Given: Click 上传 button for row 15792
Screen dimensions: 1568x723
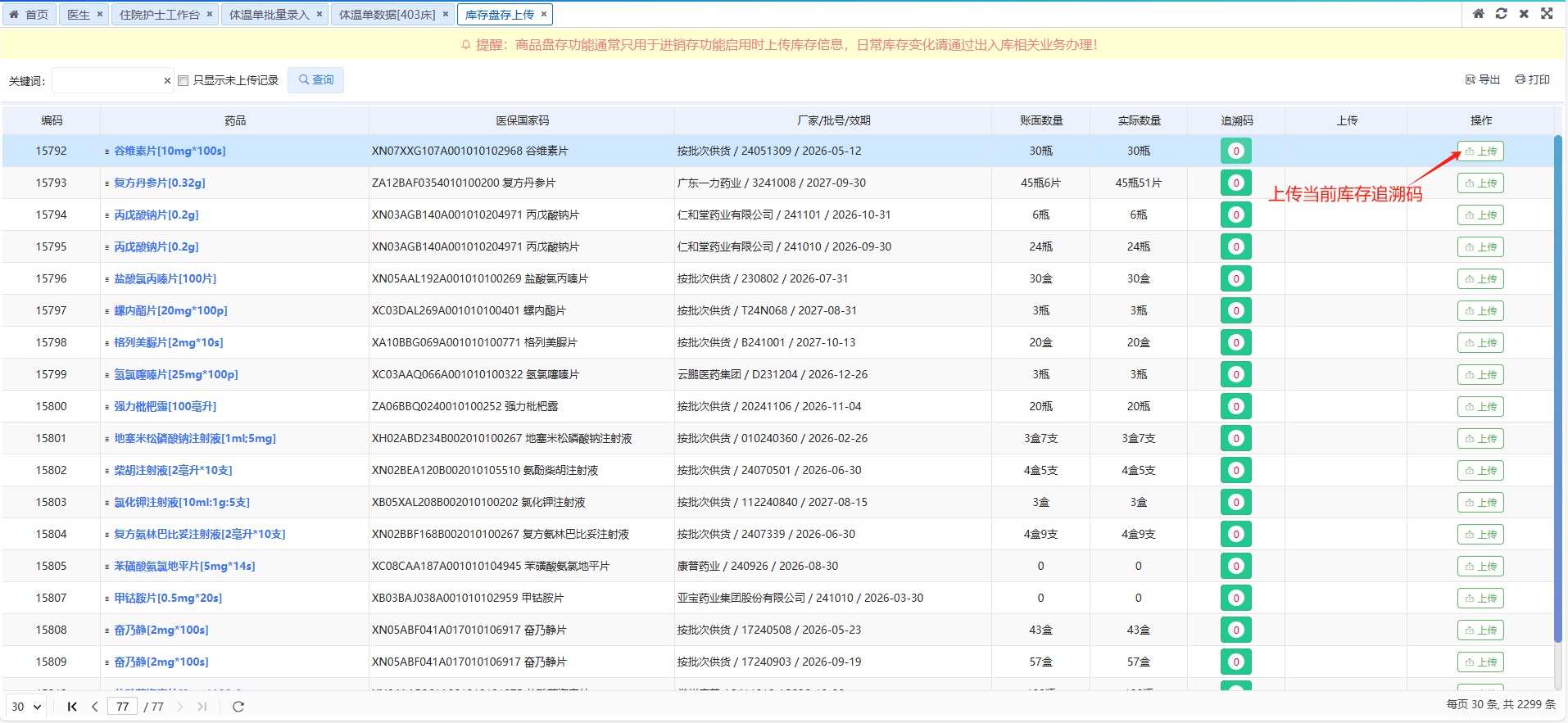Looking at the screenshot, I should (1480, 151).
